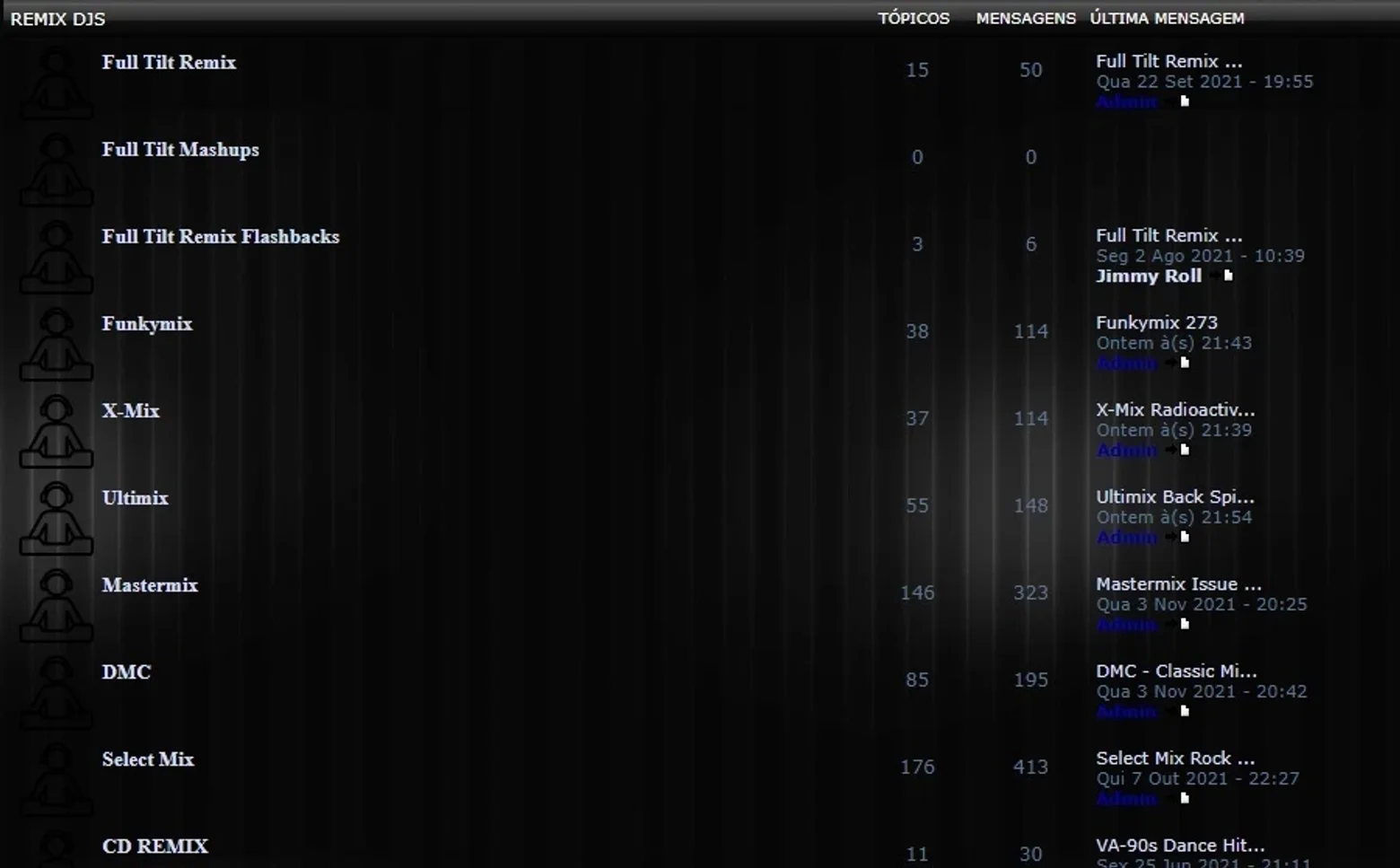Click topic count 38 for Funkymix
Screen dimensions: 1400x868
point(917,331)
